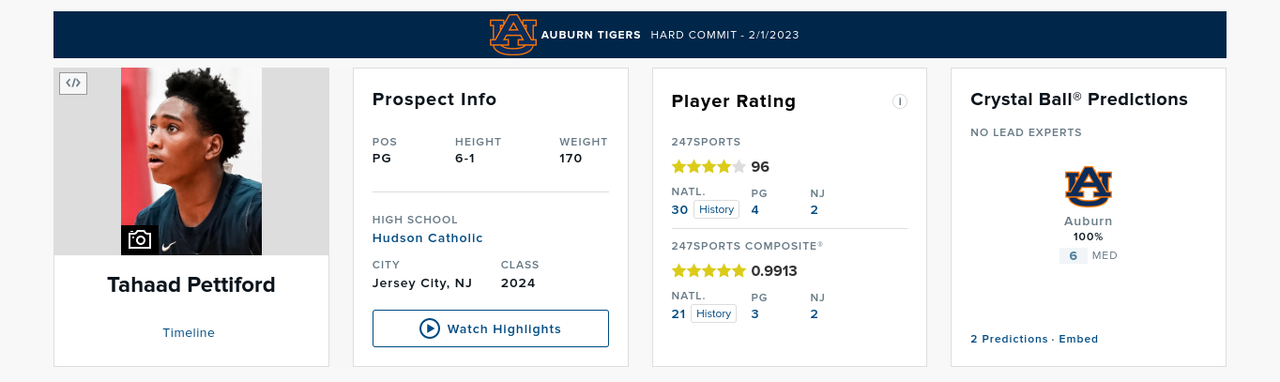
Task: Click the national rank 30 link
Action: (x=680, y=209)
